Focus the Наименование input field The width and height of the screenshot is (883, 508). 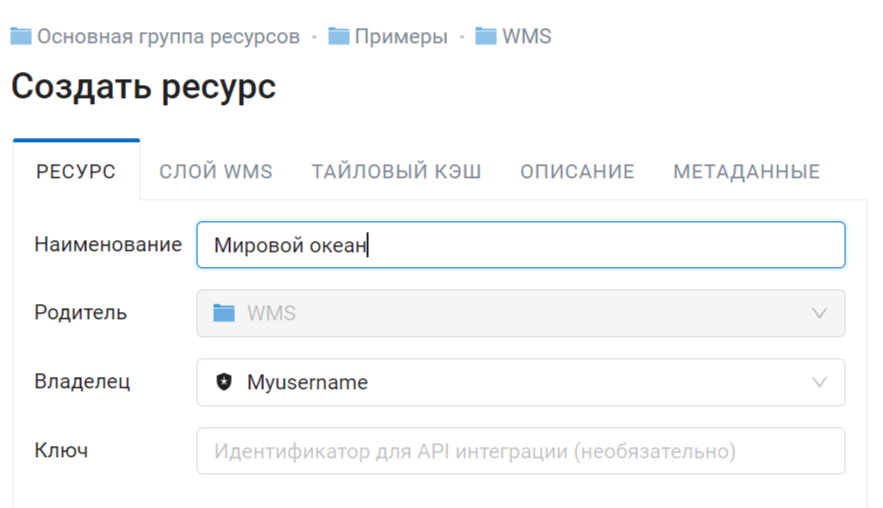[x=521, y=244]
